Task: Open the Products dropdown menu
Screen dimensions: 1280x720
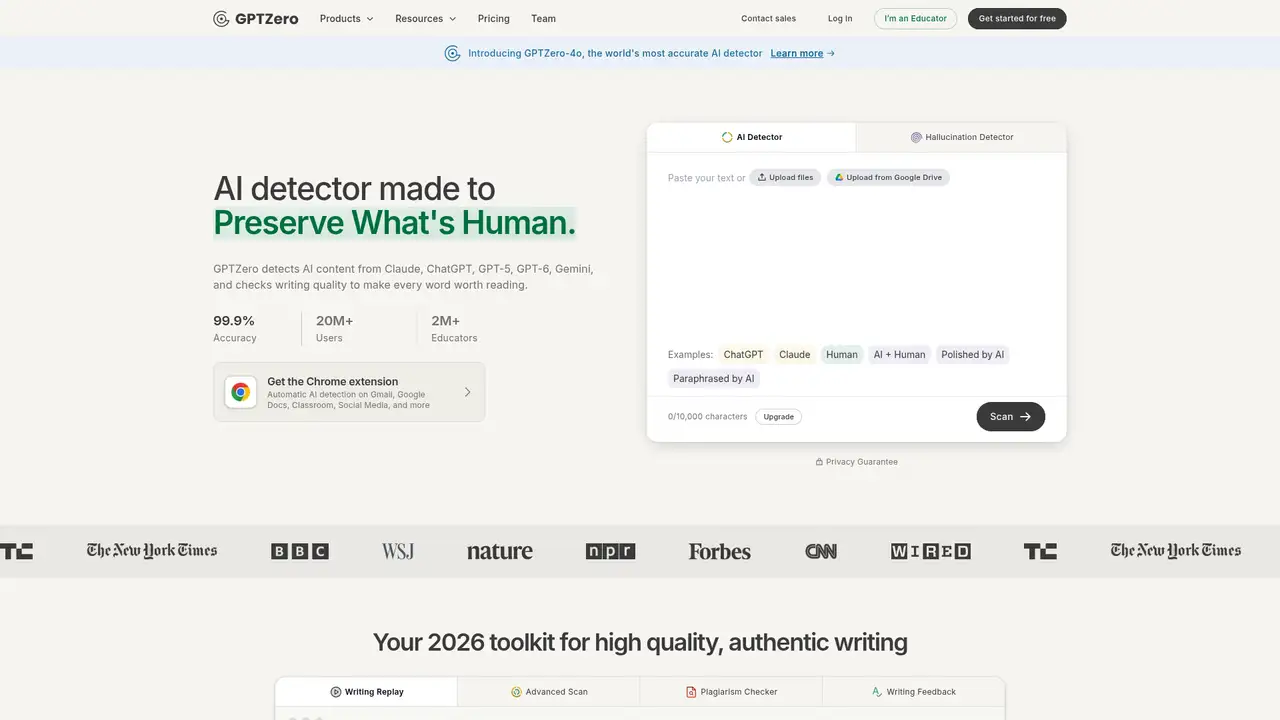Action: coord(346,18)
